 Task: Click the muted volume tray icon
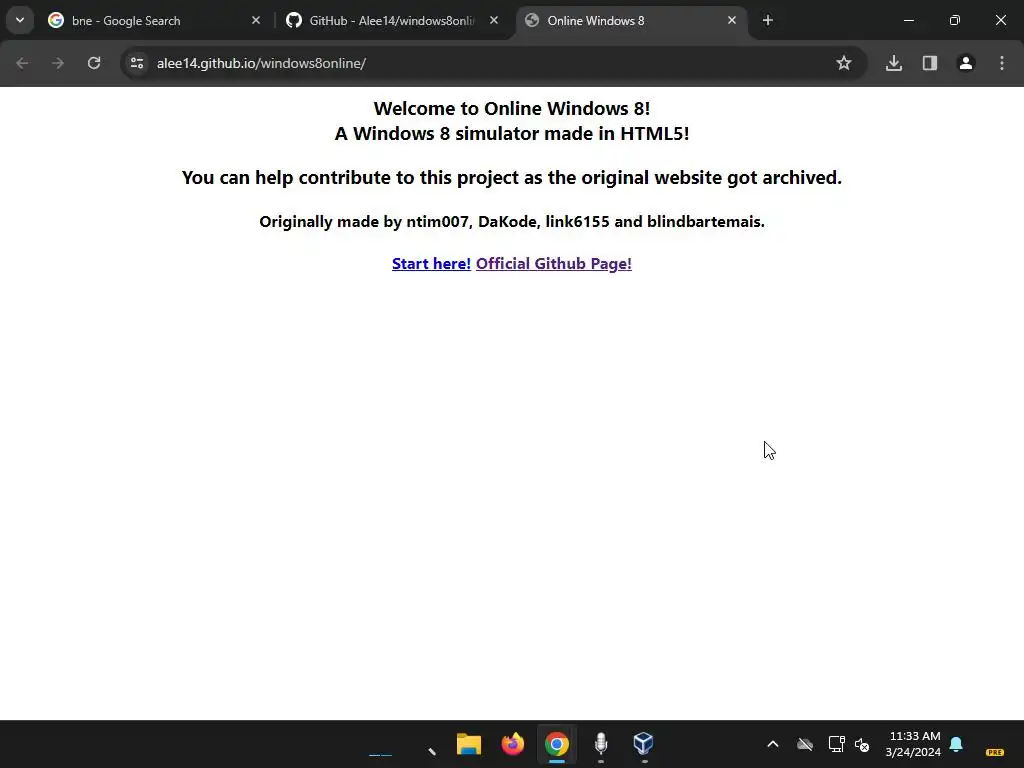[862, 744]
